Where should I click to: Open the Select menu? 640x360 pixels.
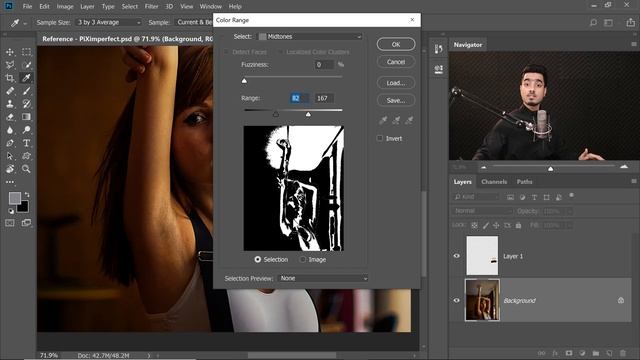pyautogui.click(x=129, y=7)
